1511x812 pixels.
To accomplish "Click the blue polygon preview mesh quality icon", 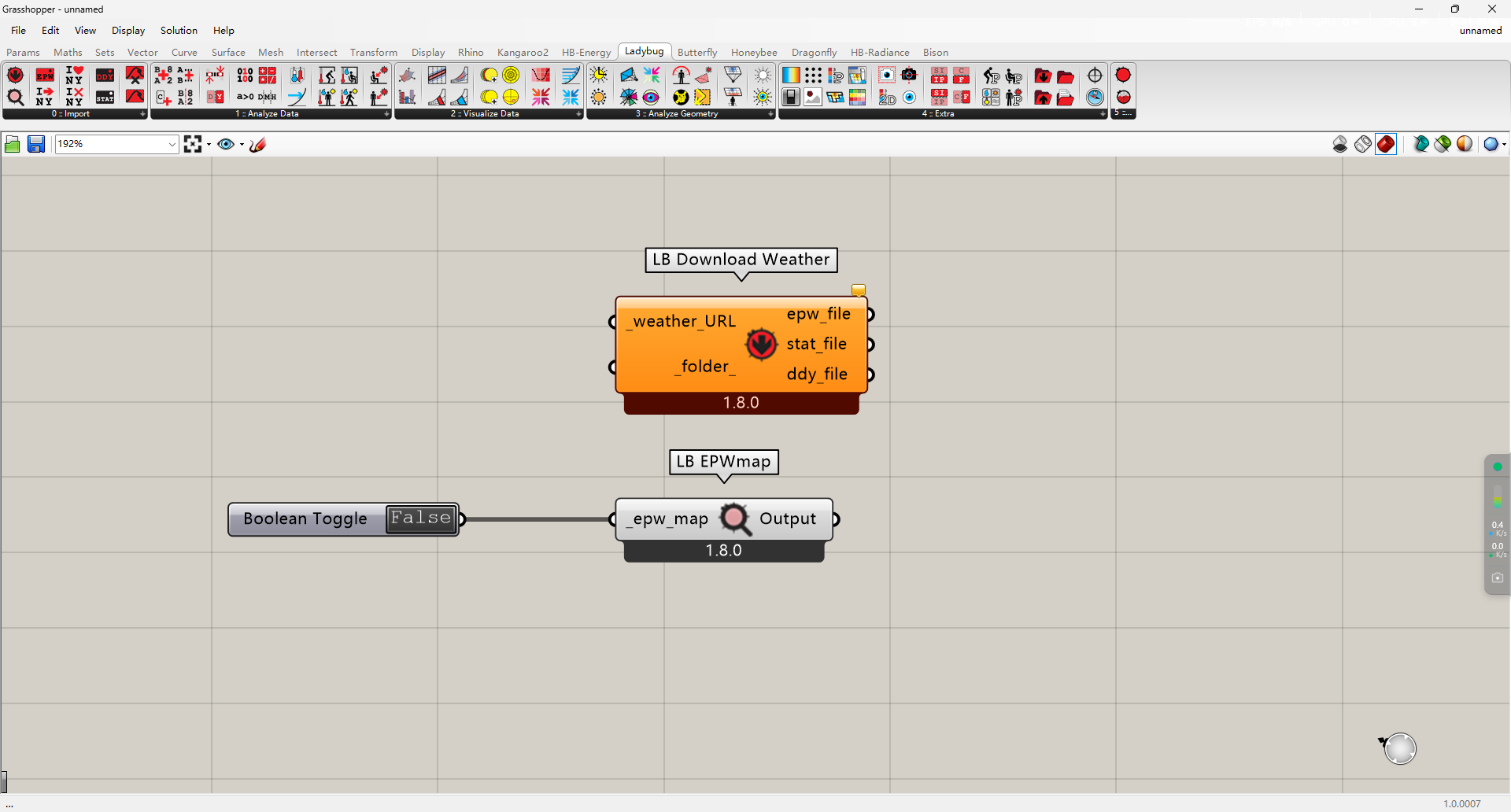I will (1490, 144).
